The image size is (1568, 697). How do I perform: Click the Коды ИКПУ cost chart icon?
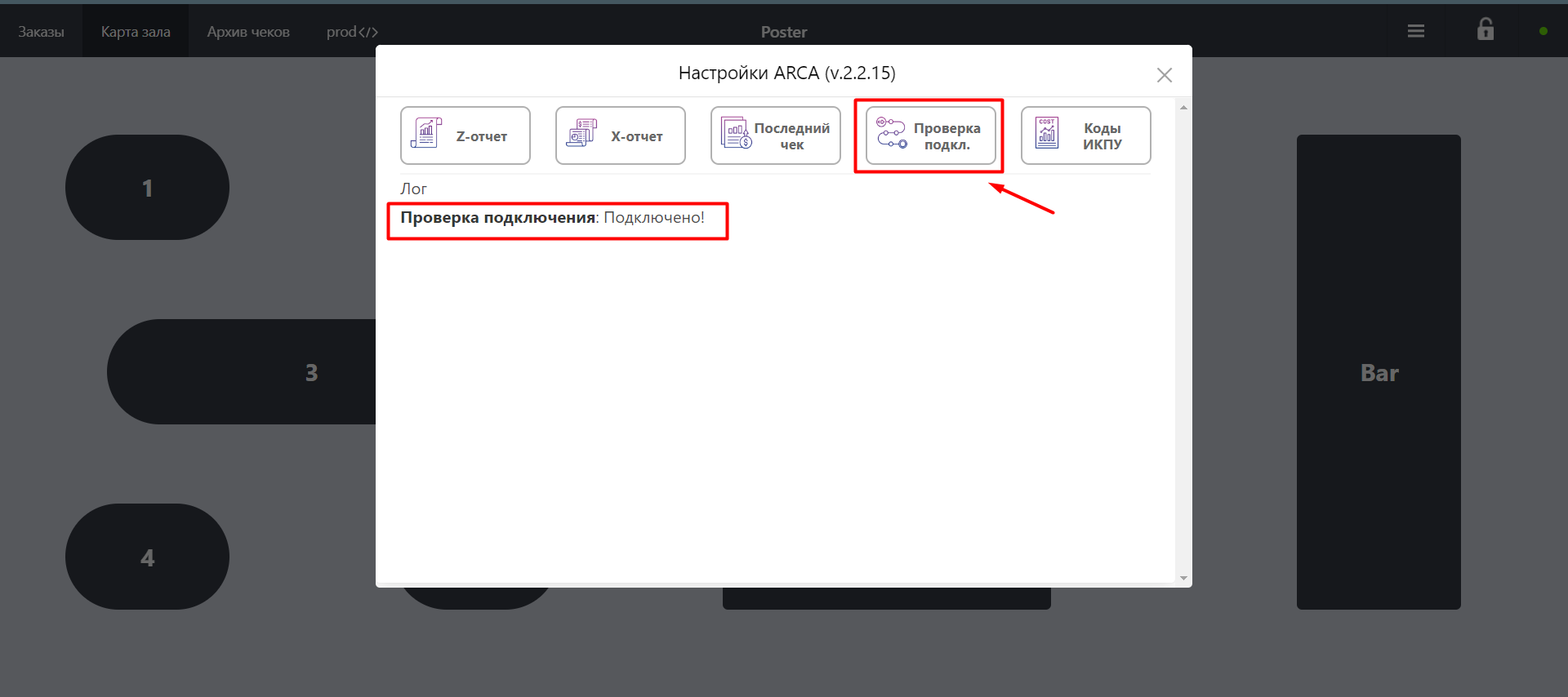[x=1047, y=133]
